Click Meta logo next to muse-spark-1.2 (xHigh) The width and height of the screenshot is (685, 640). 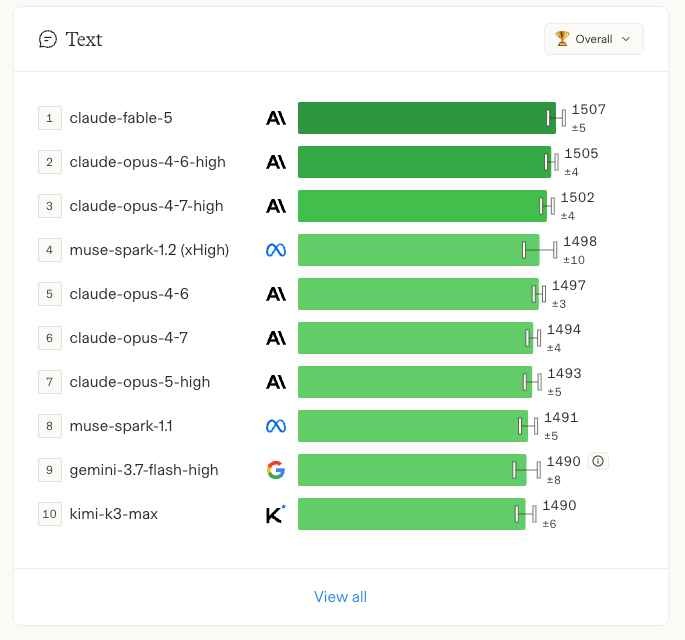click(276, 250)
